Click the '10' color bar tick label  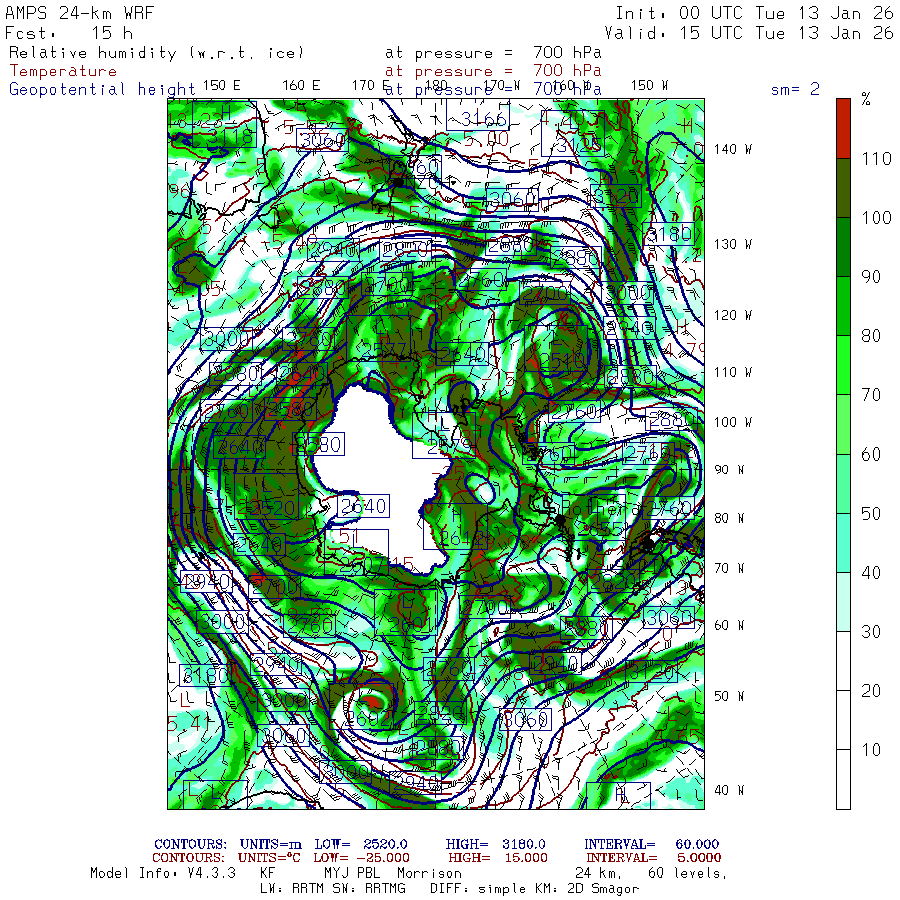tap(871, 750)
